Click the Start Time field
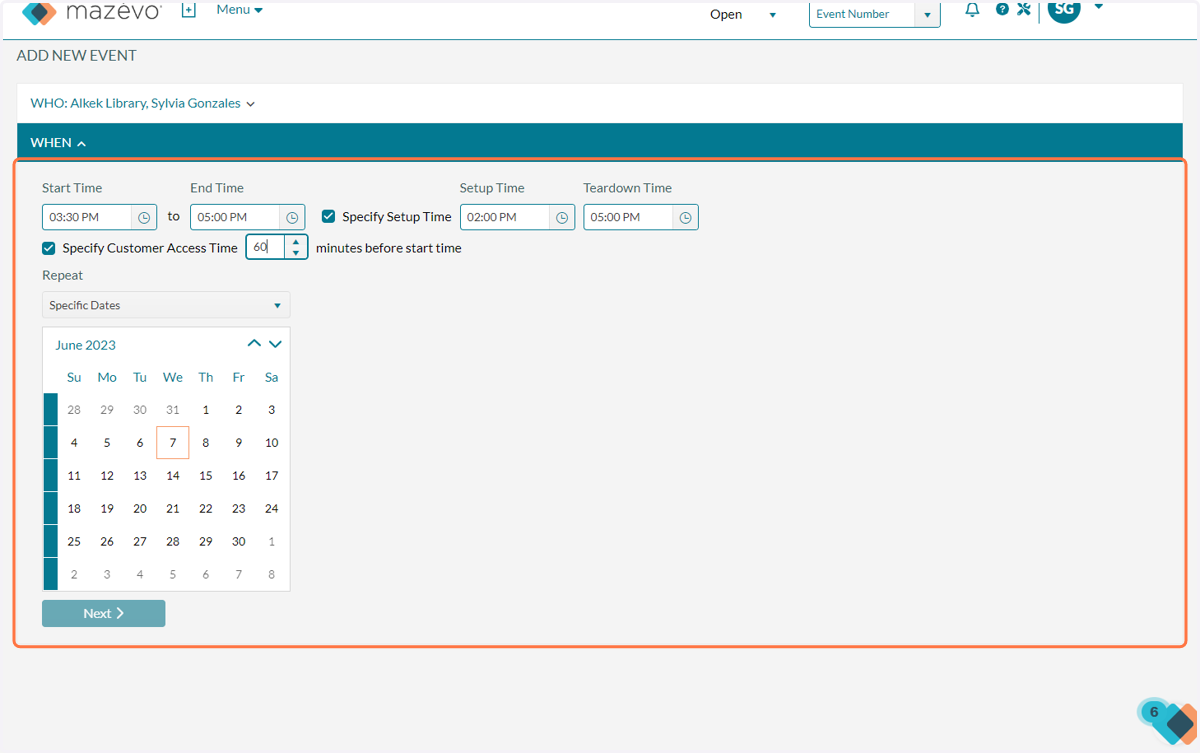Image resolution: width=1200 pixels, height=753 pixels. click(x=87, y=217)
